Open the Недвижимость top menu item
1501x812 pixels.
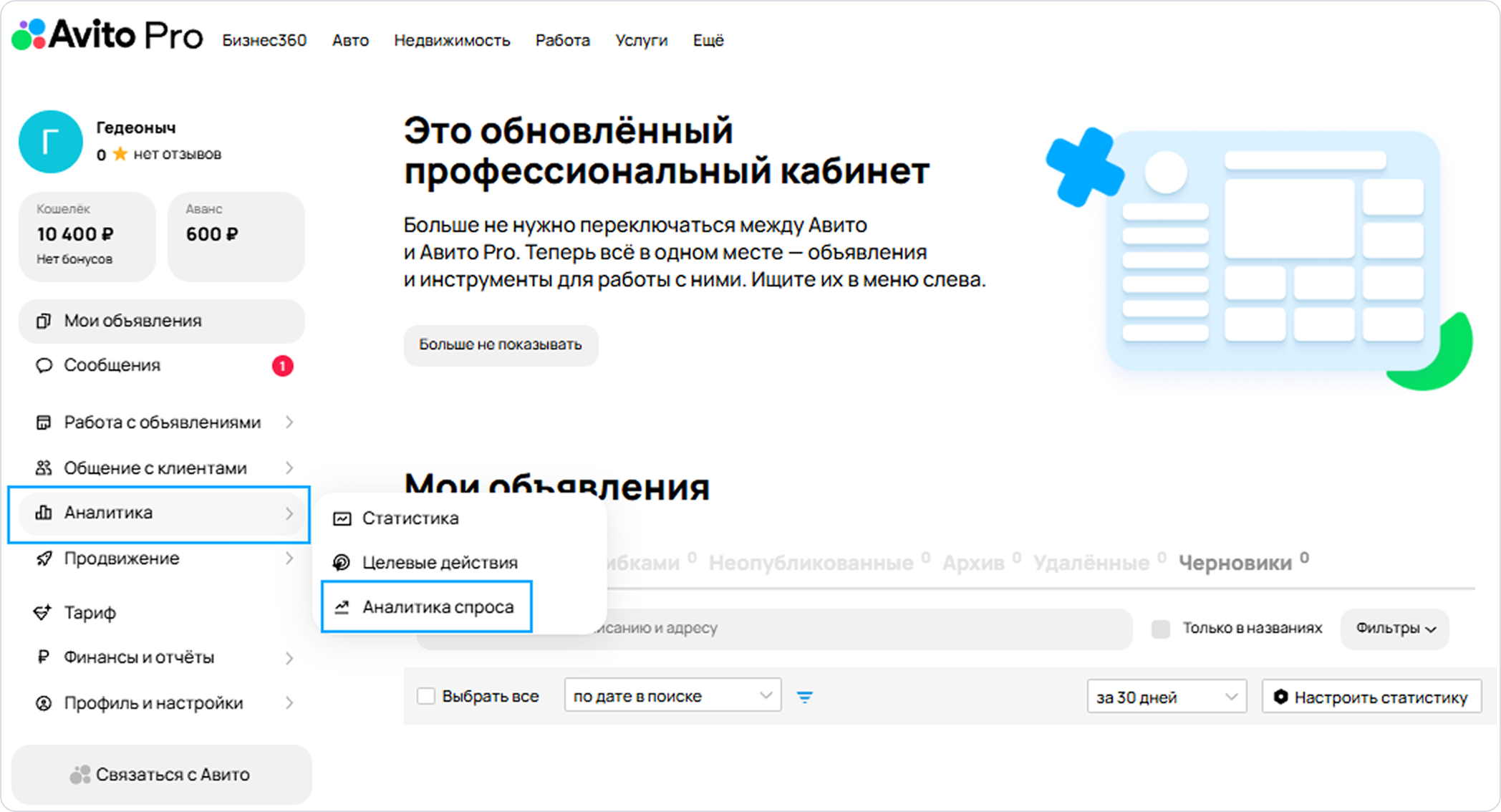[x=452, y=40]
